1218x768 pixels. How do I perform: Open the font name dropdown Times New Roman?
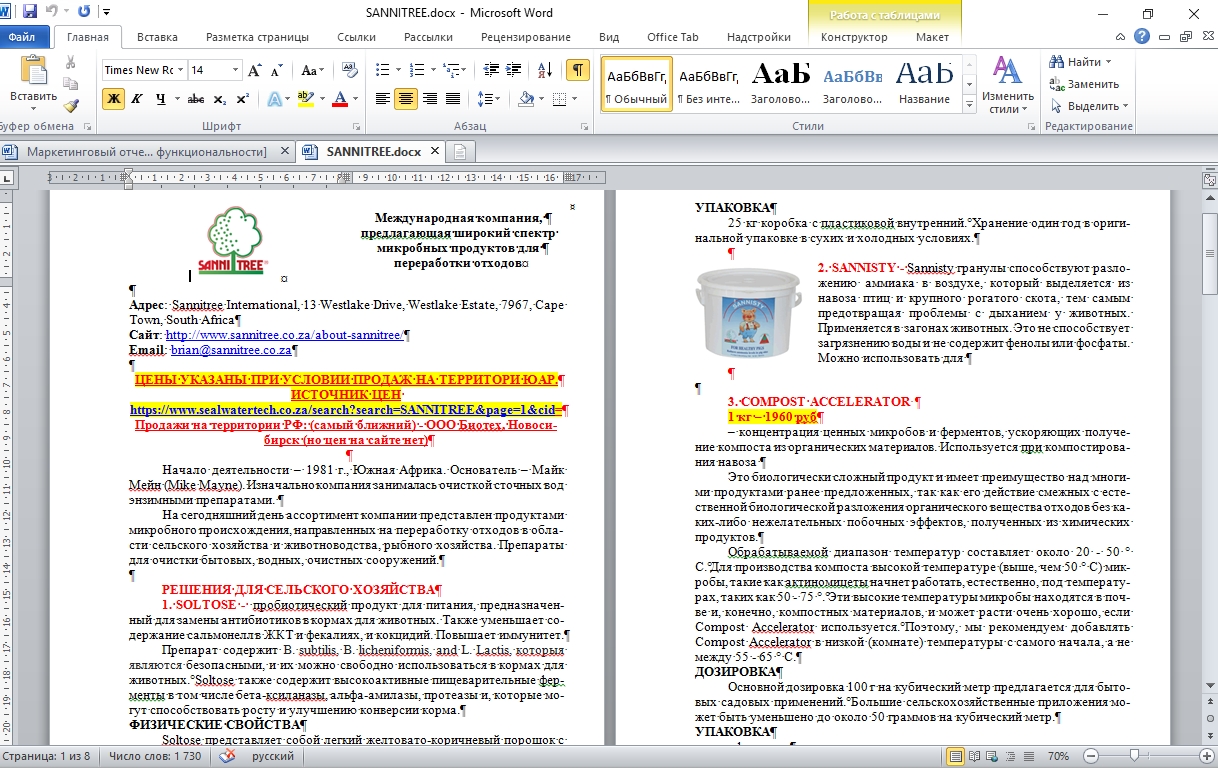pos(181,70)
